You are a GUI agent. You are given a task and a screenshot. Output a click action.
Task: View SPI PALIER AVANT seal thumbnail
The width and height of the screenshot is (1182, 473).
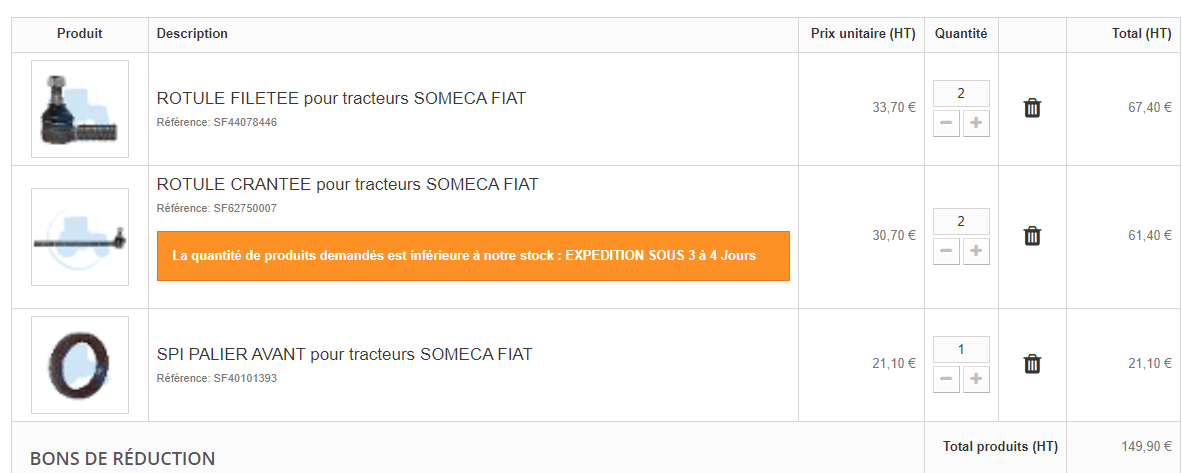(80, 365)
